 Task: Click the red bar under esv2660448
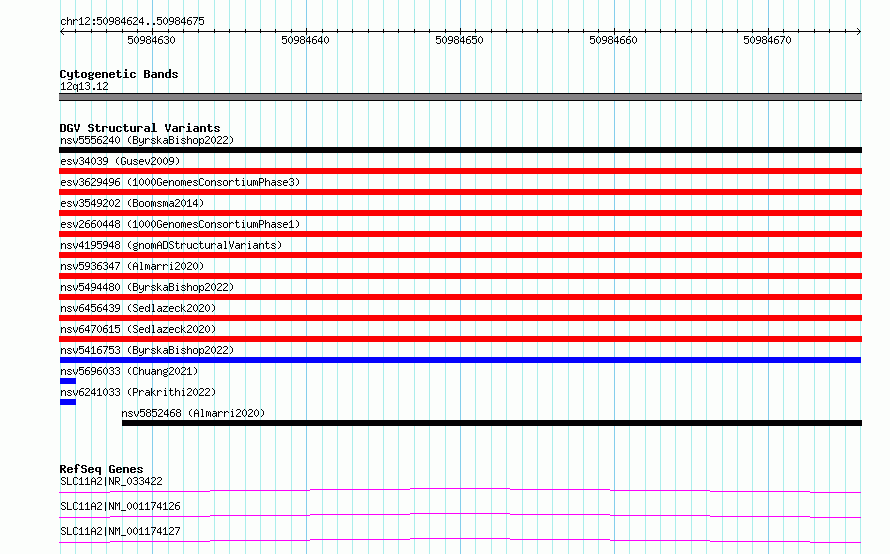point(460,234)
